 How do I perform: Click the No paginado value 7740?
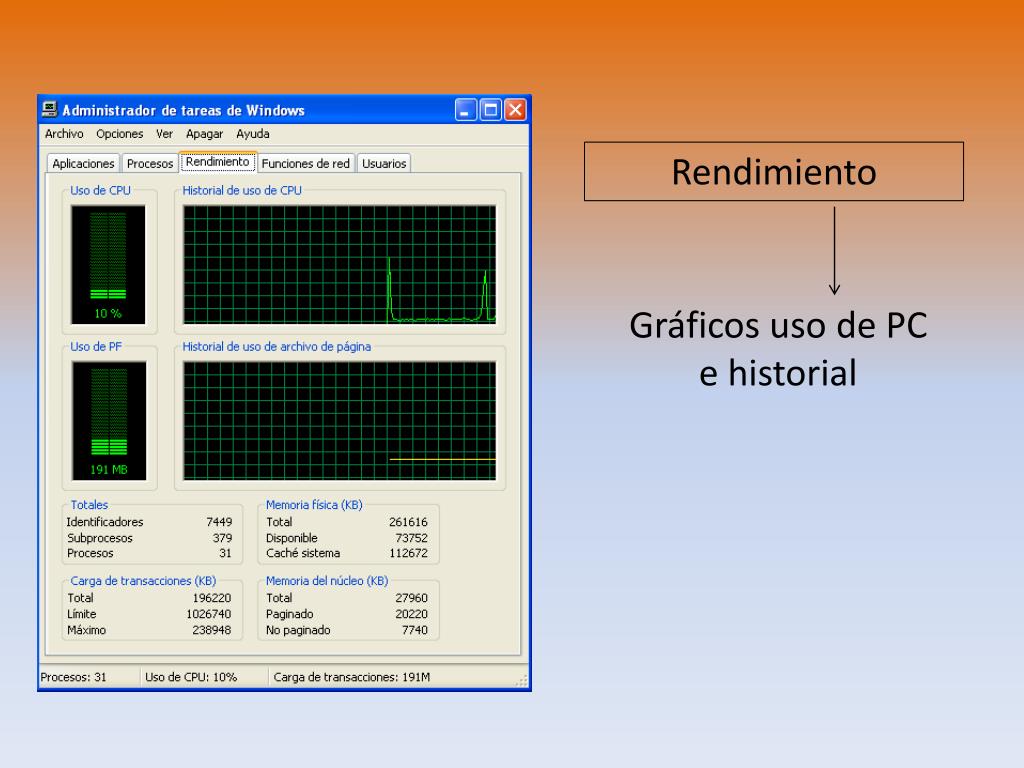pyautogui.click(x=415, y=630)
